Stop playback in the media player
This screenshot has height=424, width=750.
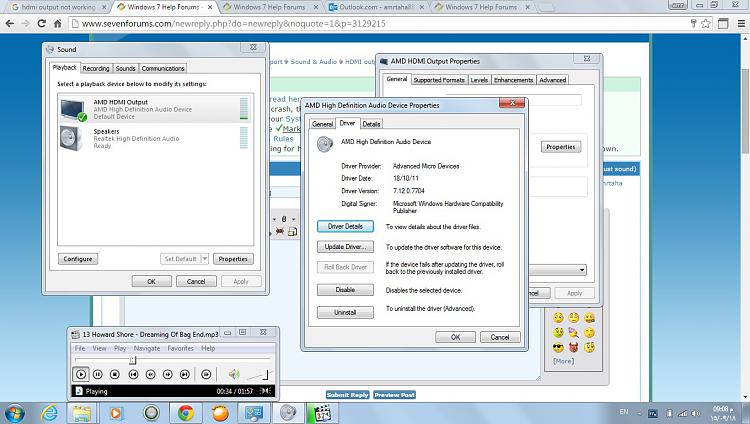(115, 374)
